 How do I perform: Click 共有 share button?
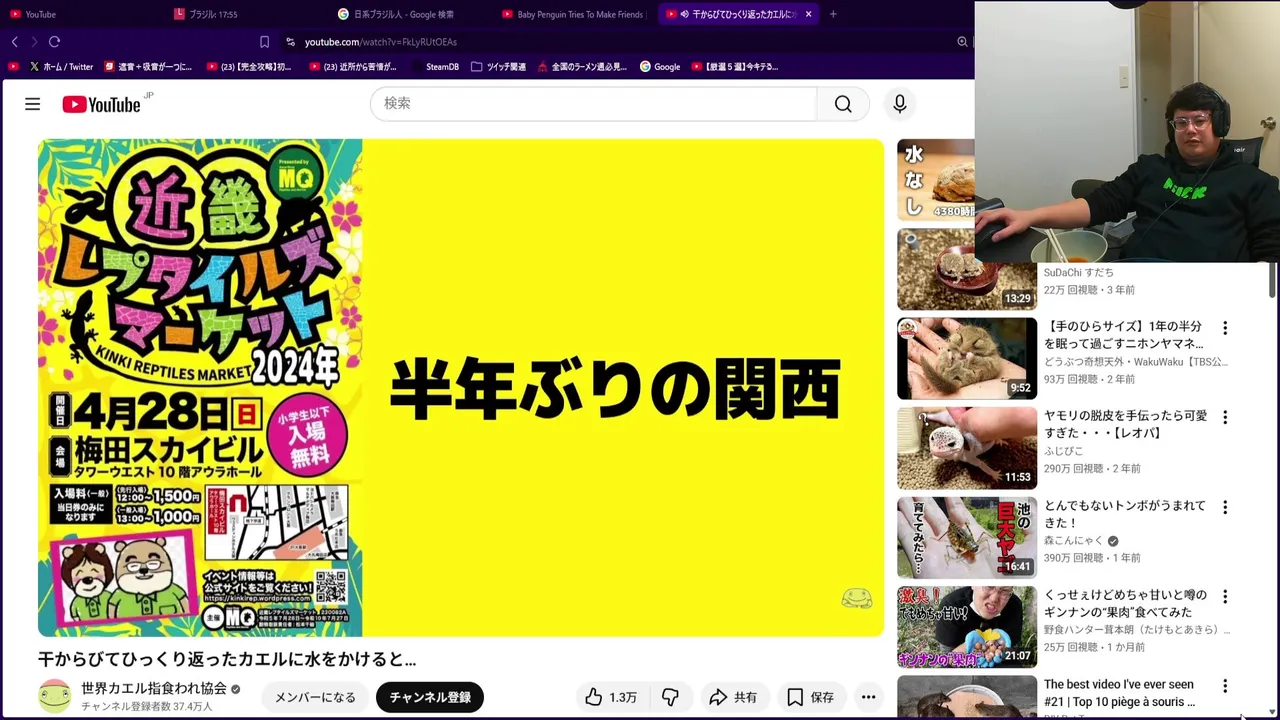pos(733,697)
